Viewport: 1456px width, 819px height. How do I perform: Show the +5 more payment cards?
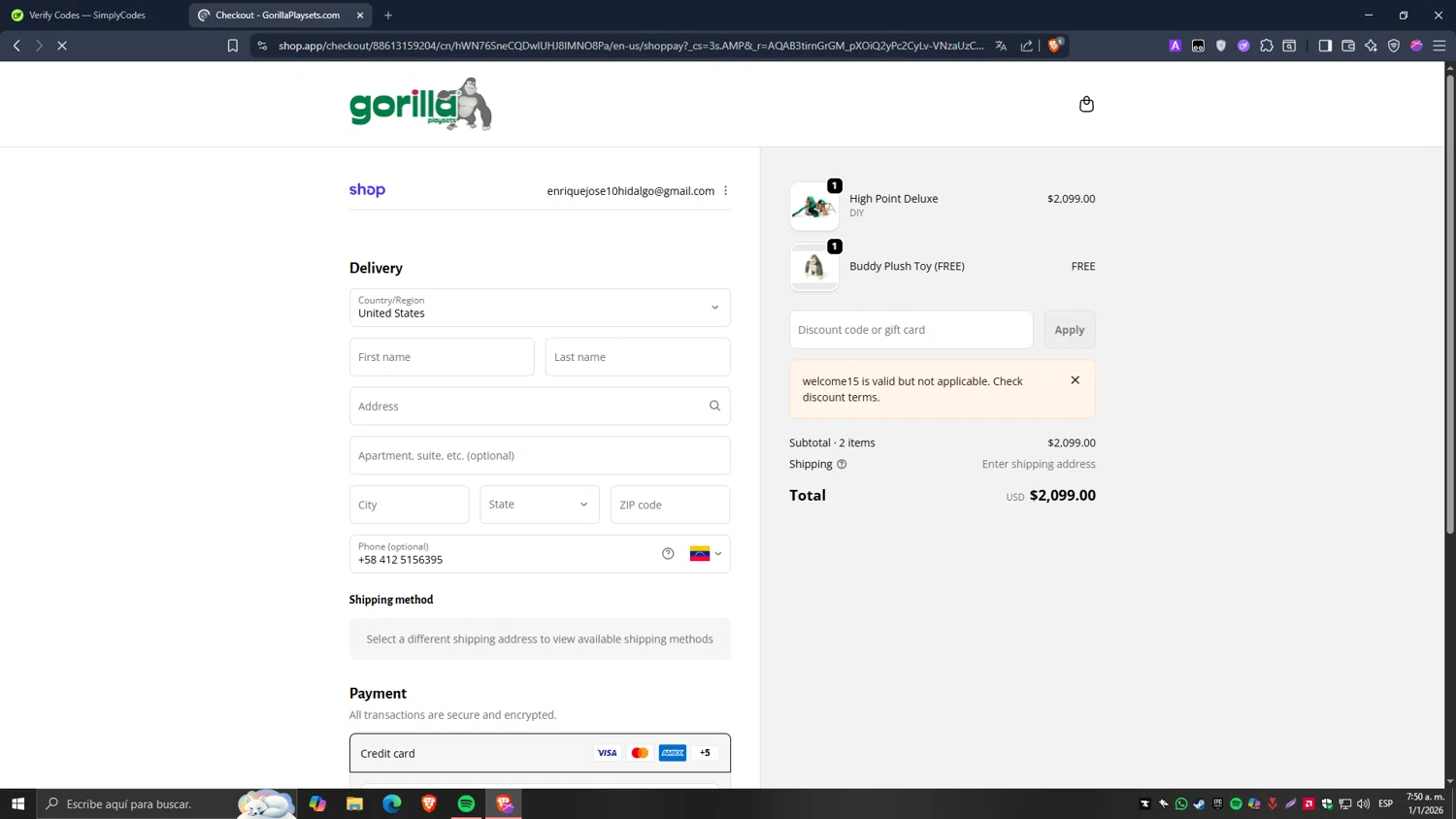tap(705, 753)
